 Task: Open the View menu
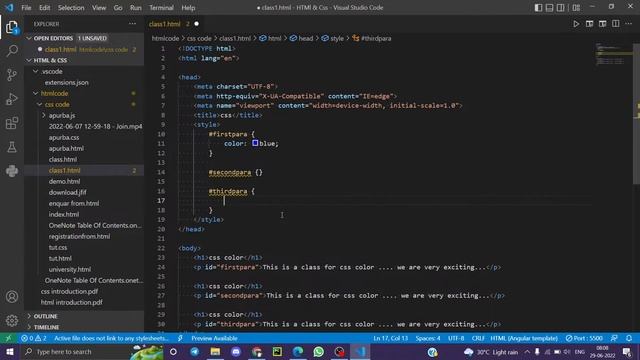[x=99, y=7]
